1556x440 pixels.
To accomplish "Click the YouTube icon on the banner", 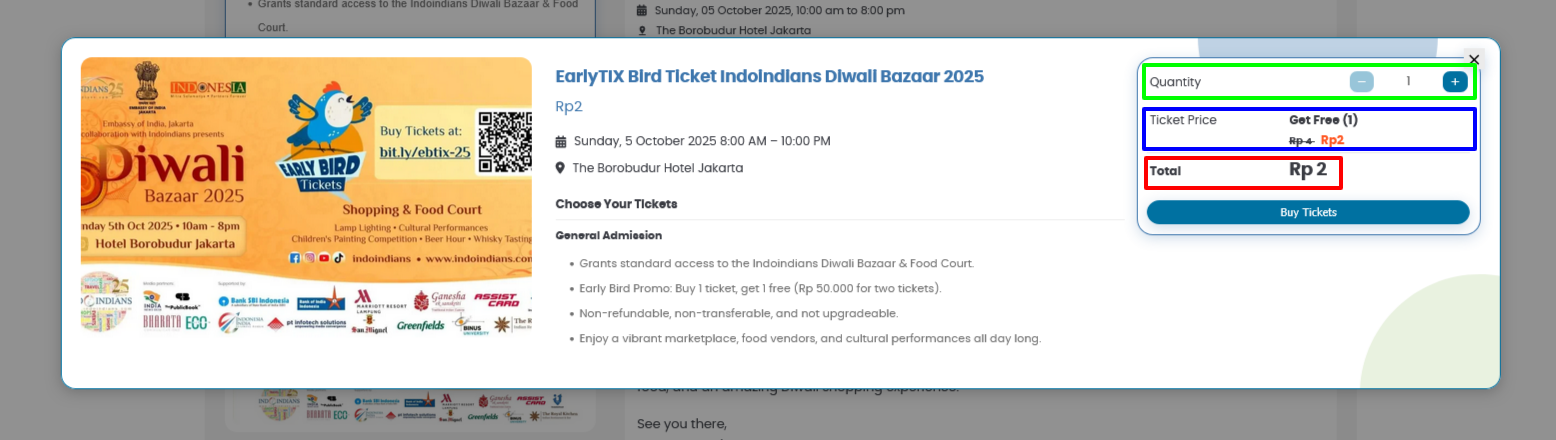I will pyautogui.click(x=324, y=257).
